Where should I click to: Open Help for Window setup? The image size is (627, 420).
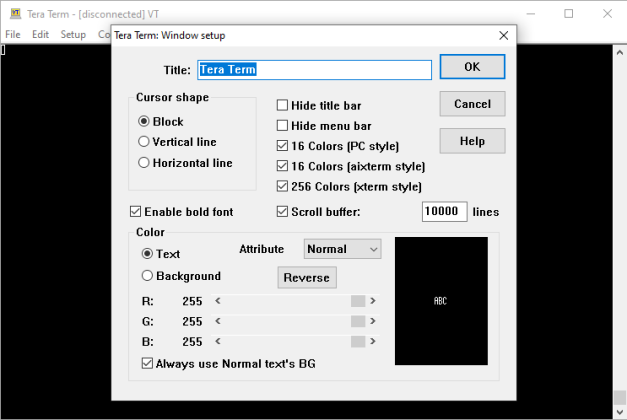click(x=472, y=141)
